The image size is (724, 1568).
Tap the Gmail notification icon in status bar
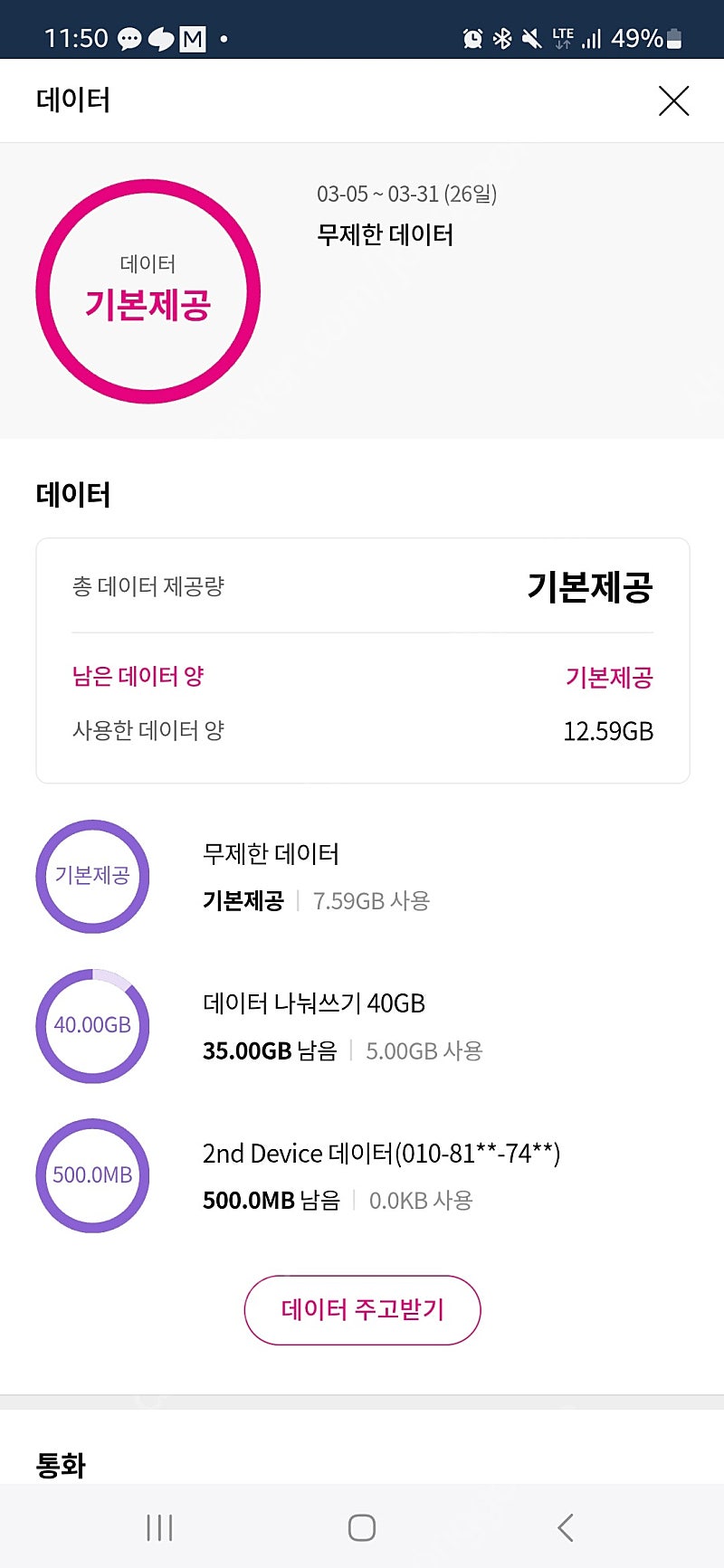coord(193,39)
